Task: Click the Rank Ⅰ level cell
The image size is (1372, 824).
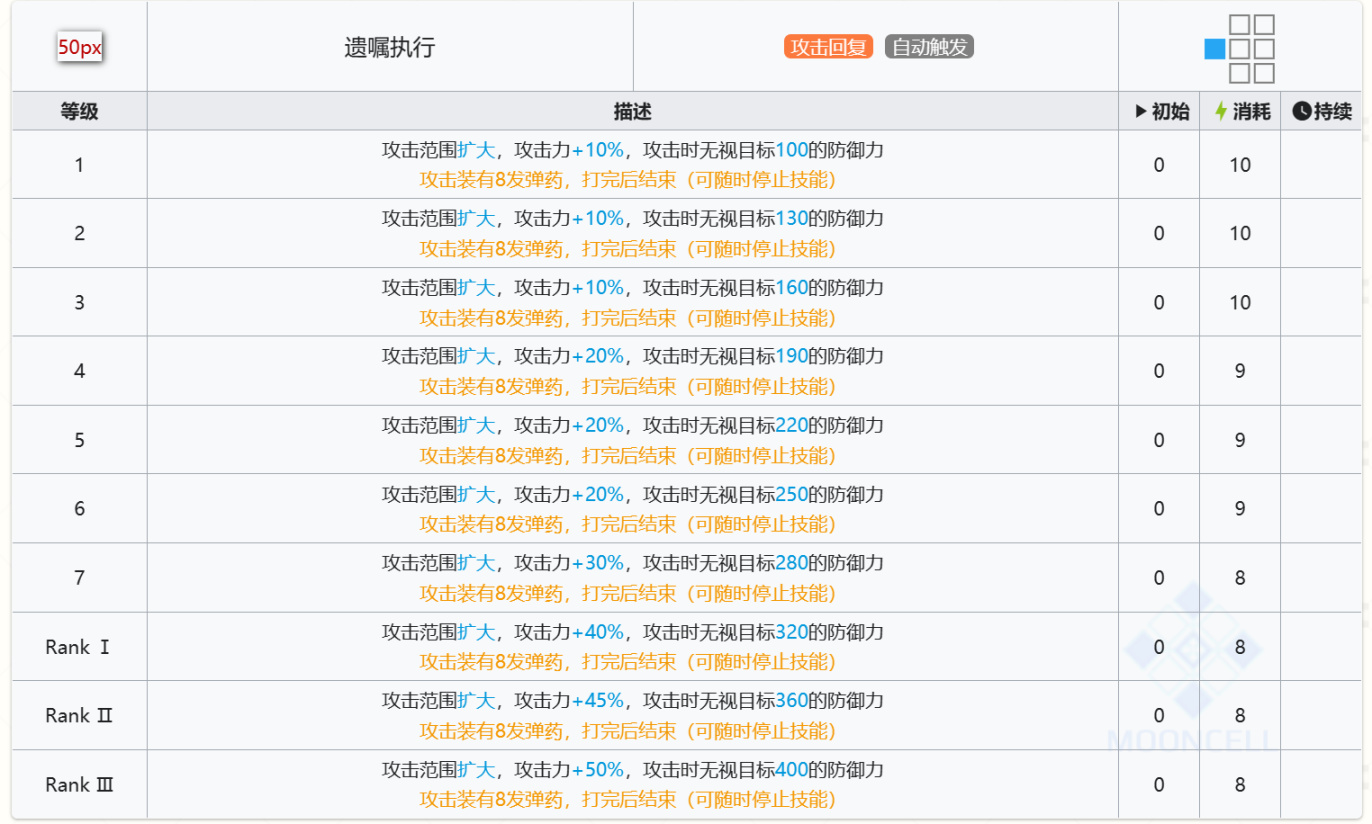Action: click(79, 647)
